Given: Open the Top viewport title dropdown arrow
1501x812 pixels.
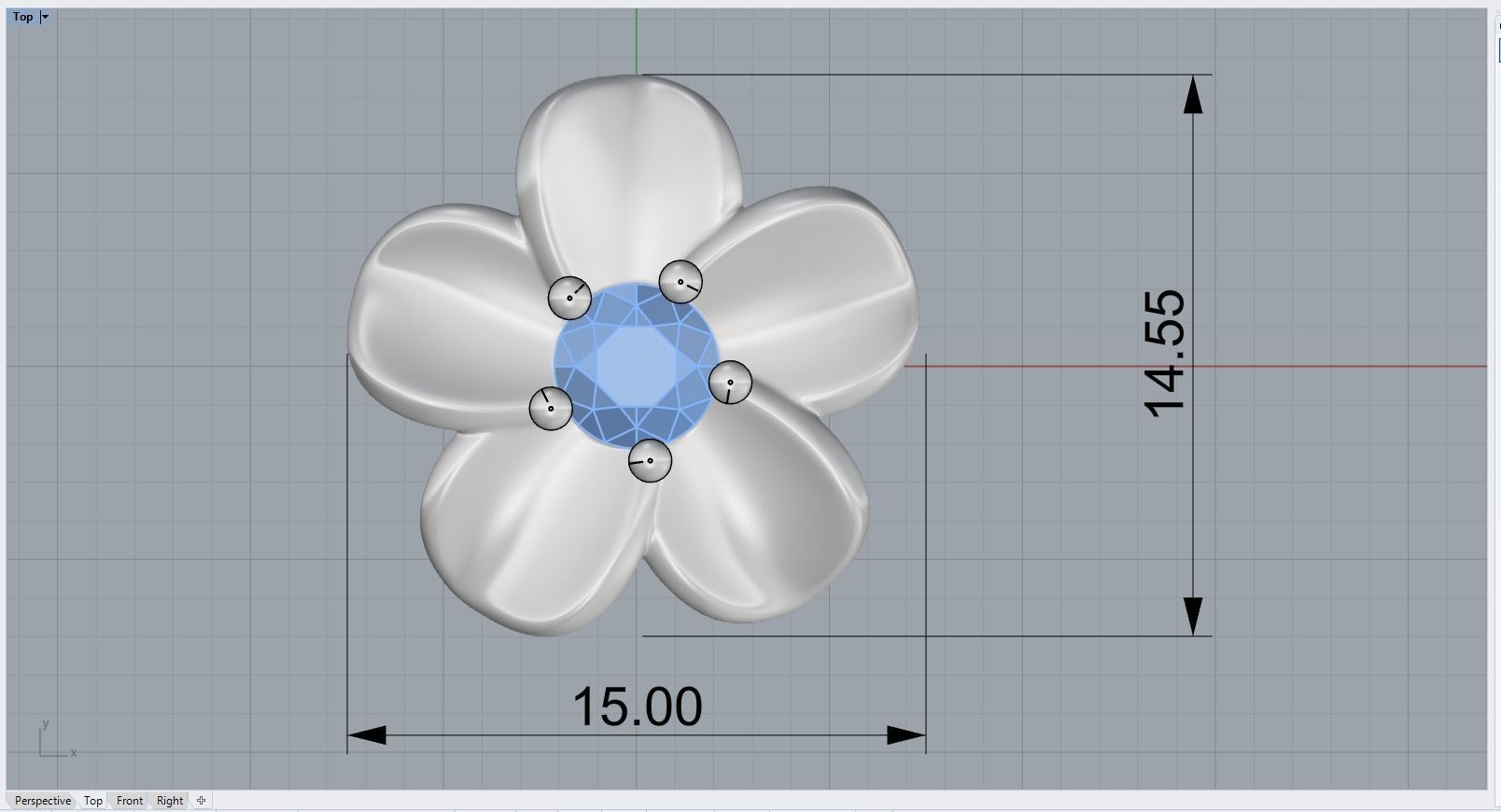Looking at the screenshot, I should 45,17.
